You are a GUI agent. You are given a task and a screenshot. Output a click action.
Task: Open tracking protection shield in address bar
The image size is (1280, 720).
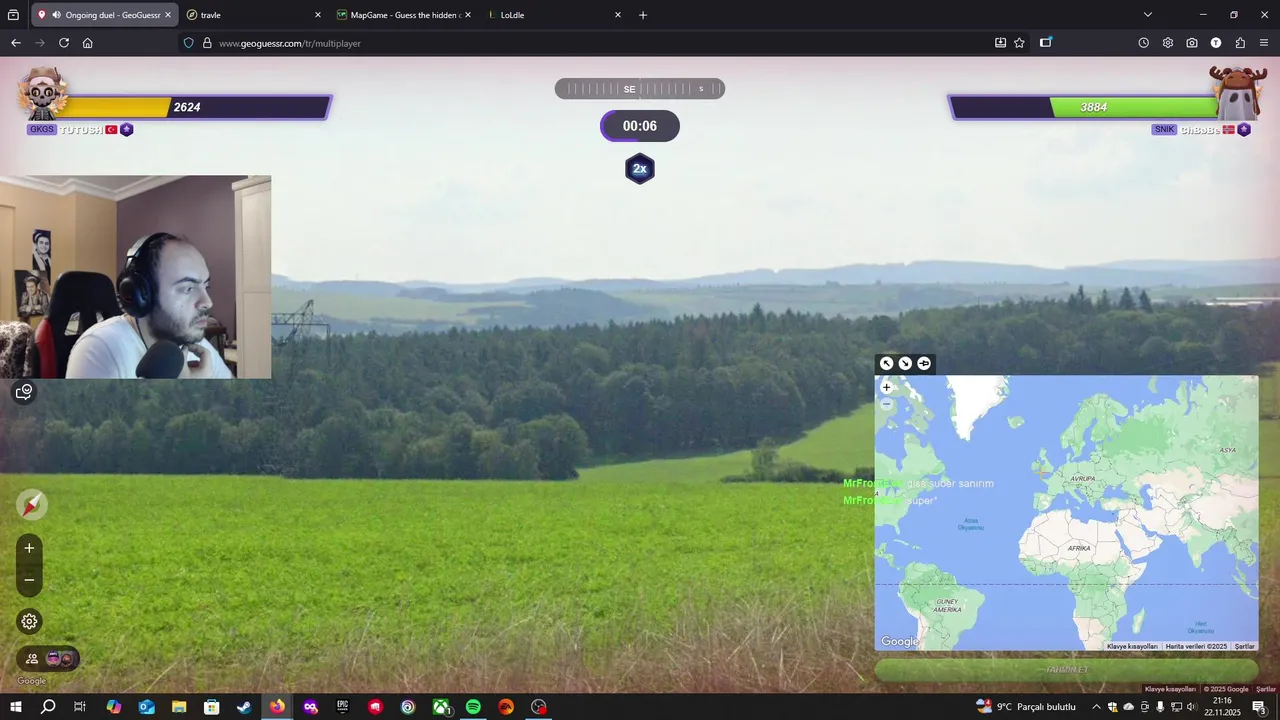pyautogui.click(x=188, y=43)
